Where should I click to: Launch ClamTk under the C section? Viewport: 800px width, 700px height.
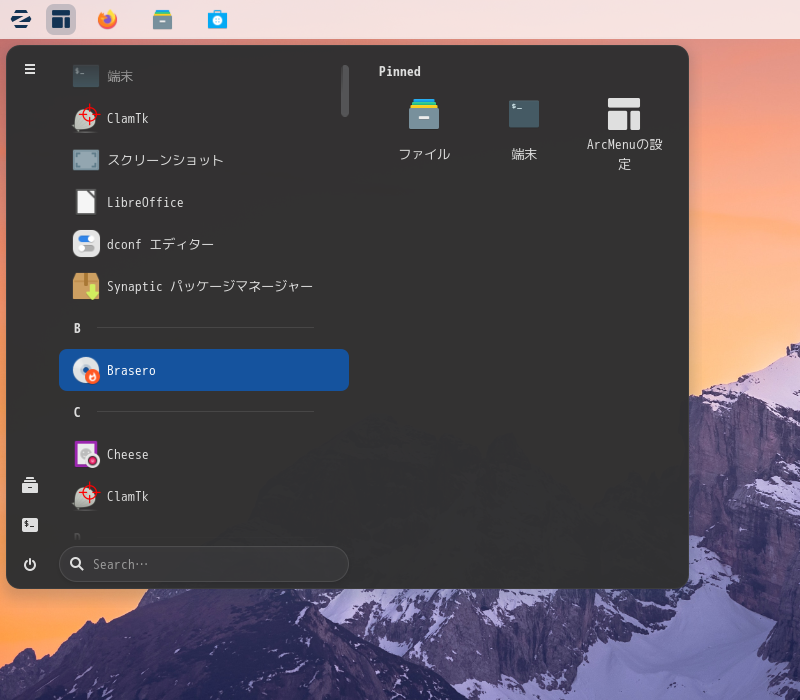[204, 496]
